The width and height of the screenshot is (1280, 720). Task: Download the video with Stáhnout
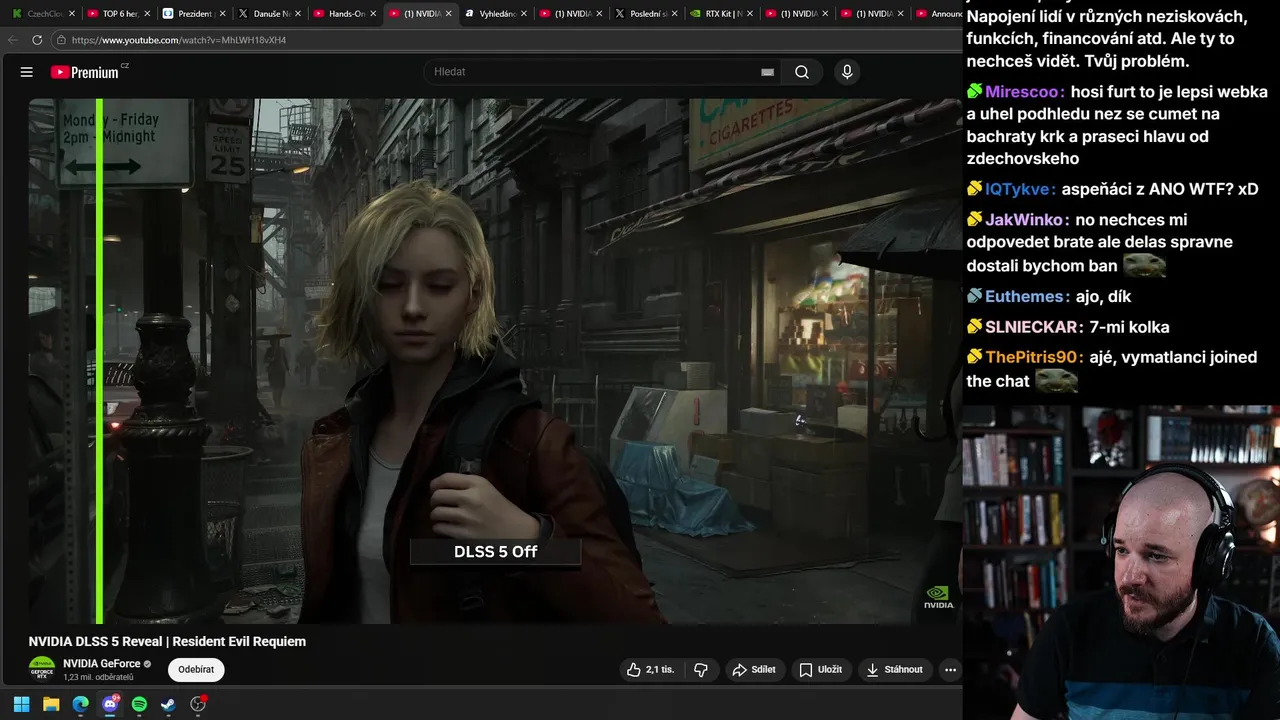point(894,670)
